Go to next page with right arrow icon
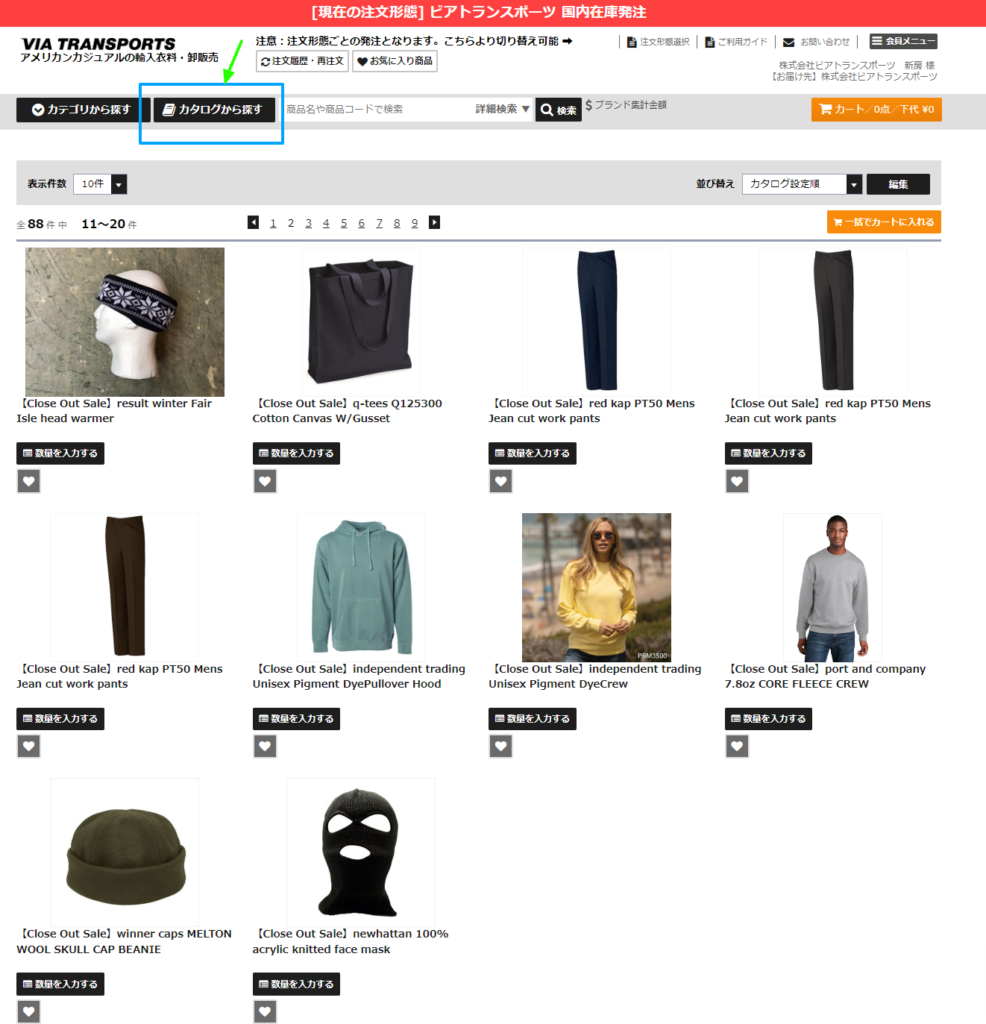Viewport: 986px width, 1024px height. tap(434, 223)
